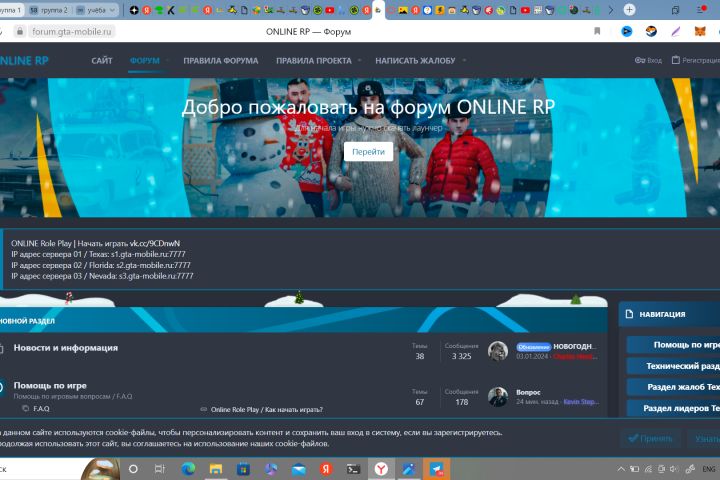720x480 pixels.
Task: Click the folder icon beside F.A.Q
Action: (x=25, y=408)
